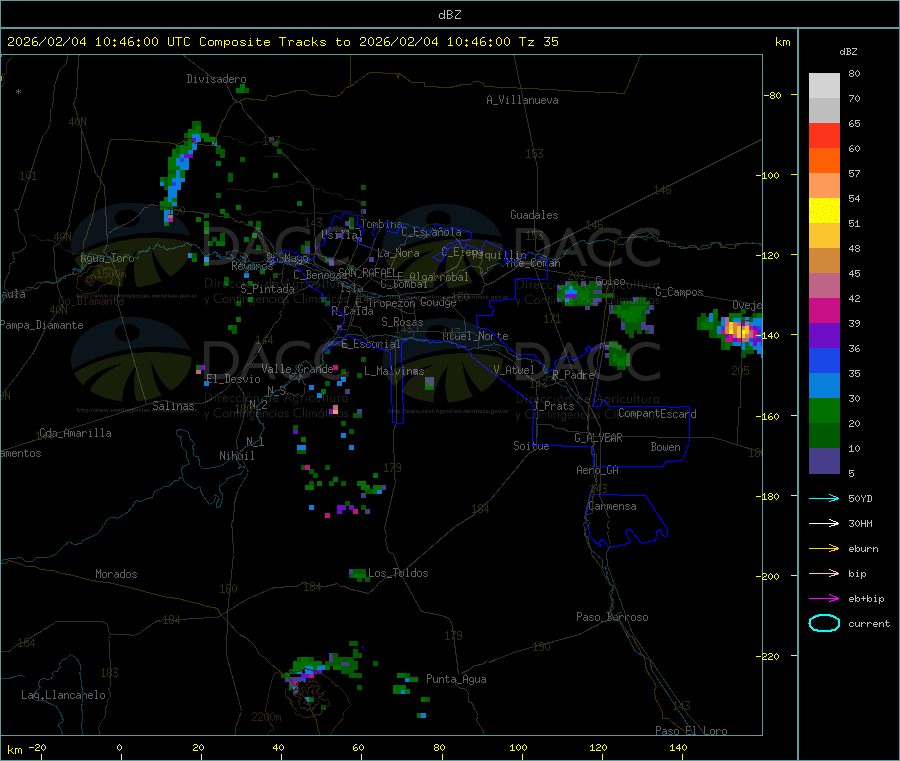Image resolution: width=900 pixels, height=761 pixels.
Task: Click the 'Pampa_Diamante' map label
Action: point(42,325)
